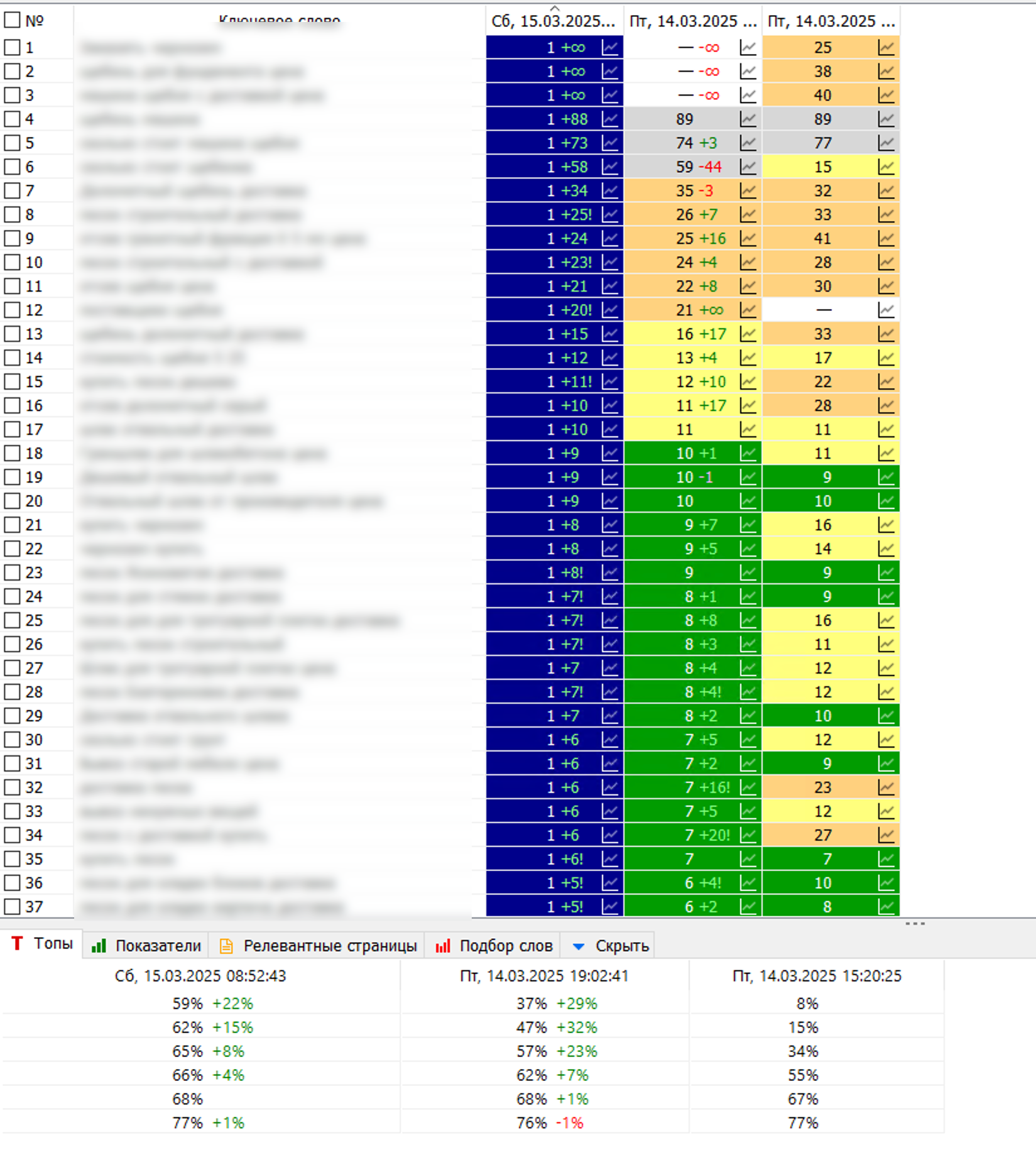Click the Скрыть dropdown to hide panel

tap(610, 946)
